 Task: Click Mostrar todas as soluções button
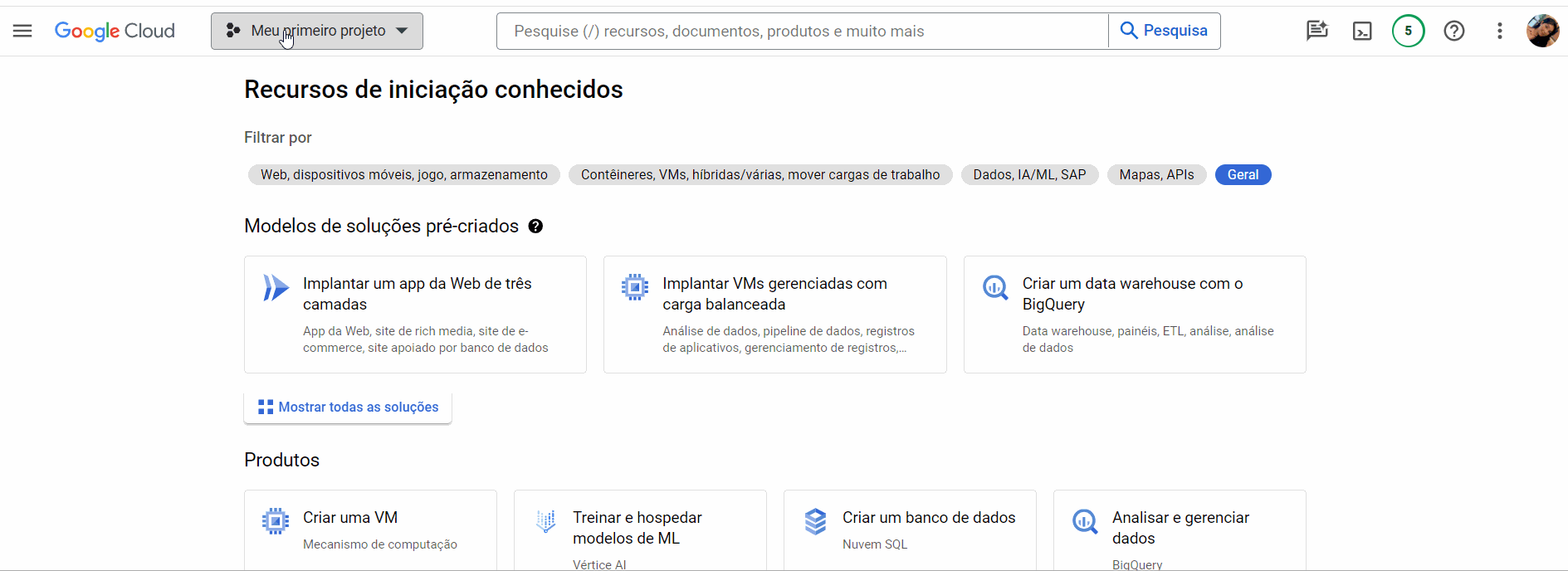click(x=348, y=407)
